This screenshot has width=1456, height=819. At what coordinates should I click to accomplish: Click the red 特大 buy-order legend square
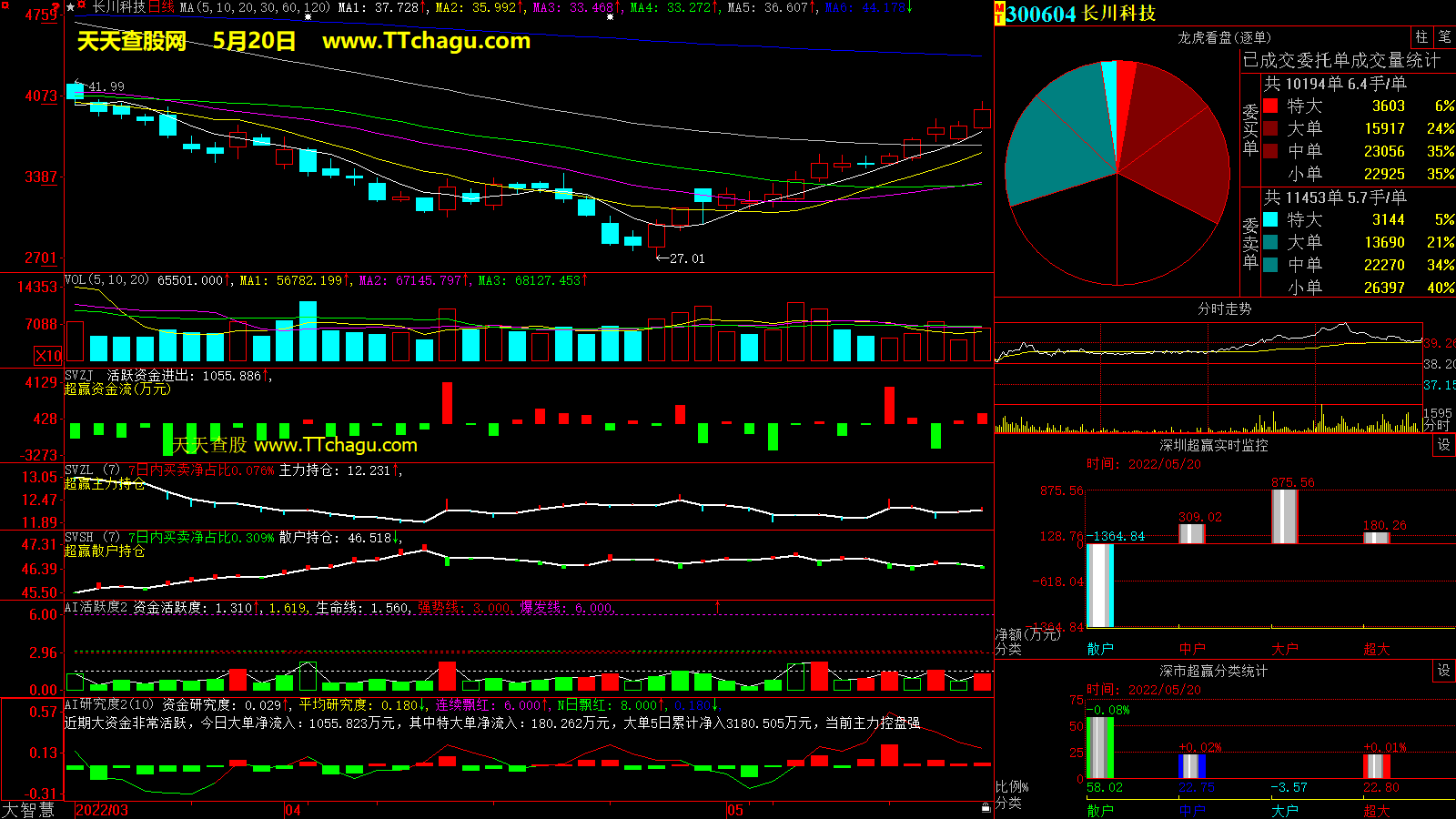[1270, 106]
